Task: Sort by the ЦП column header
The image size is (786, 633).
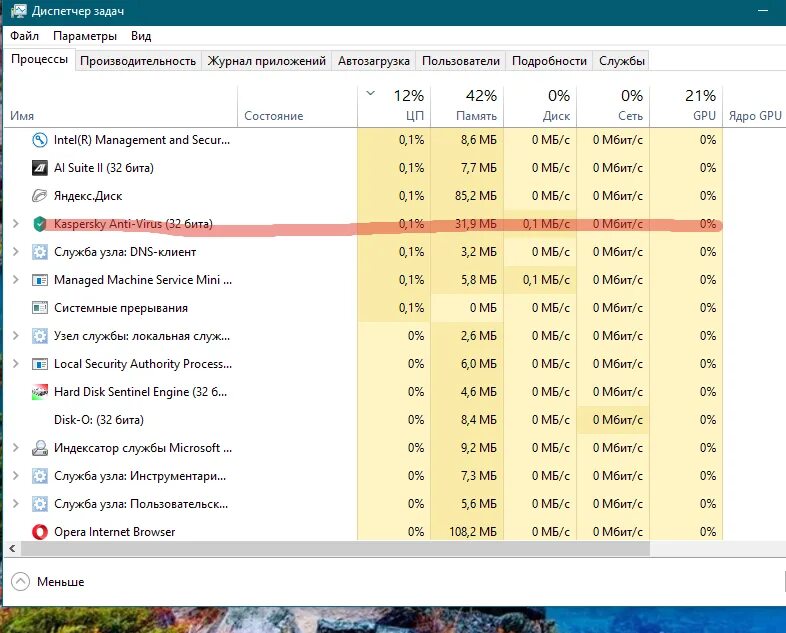Action: (394, 106)
